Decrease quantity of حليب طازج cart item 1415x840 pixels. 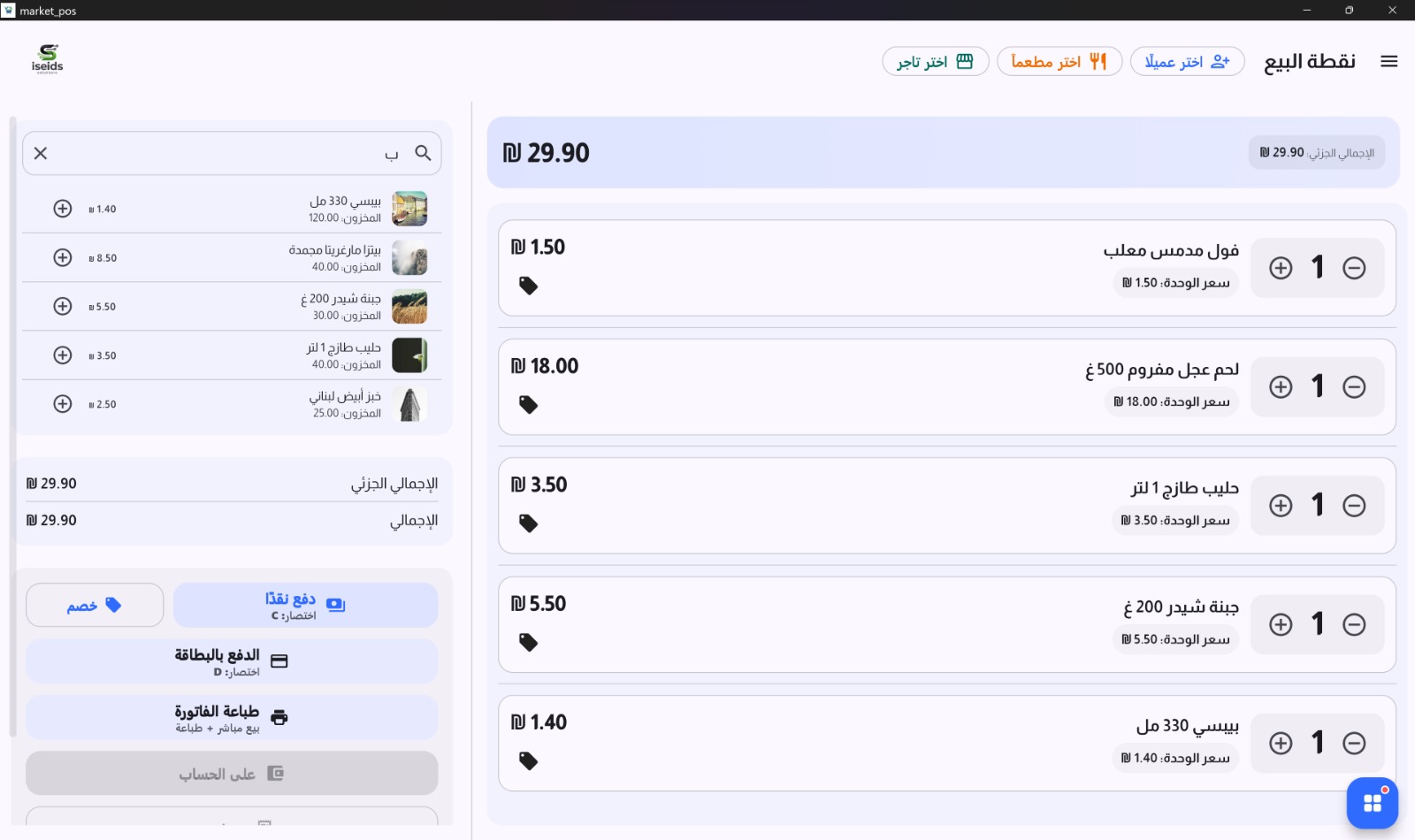click(1354, 505)
